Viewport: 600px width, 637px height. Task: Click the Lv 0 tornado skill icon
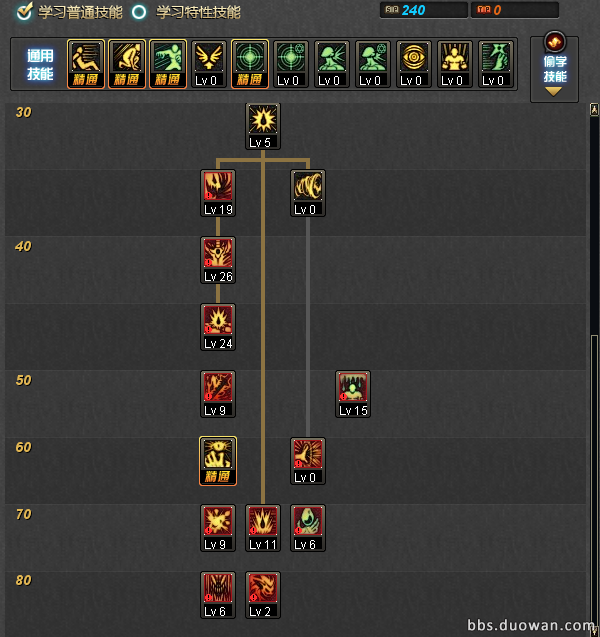(x=308, y=193)
